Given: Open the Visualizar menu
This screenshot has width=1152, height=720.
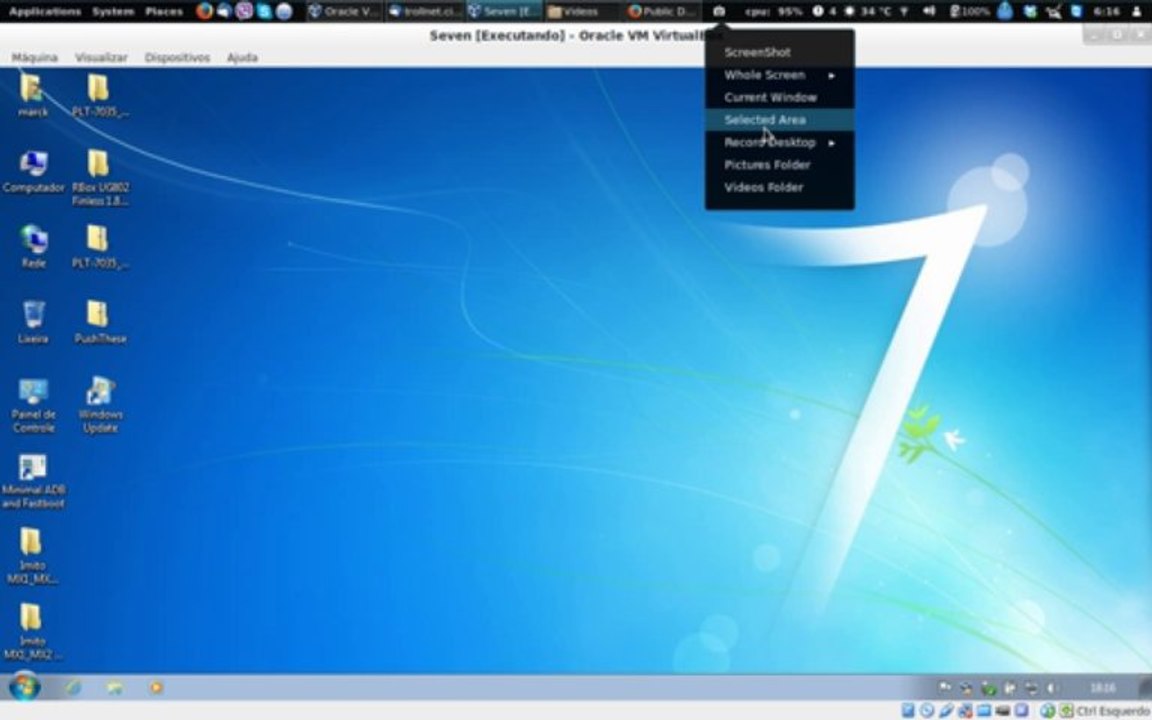Looking at the screenshot, I should tap(101, 57).
